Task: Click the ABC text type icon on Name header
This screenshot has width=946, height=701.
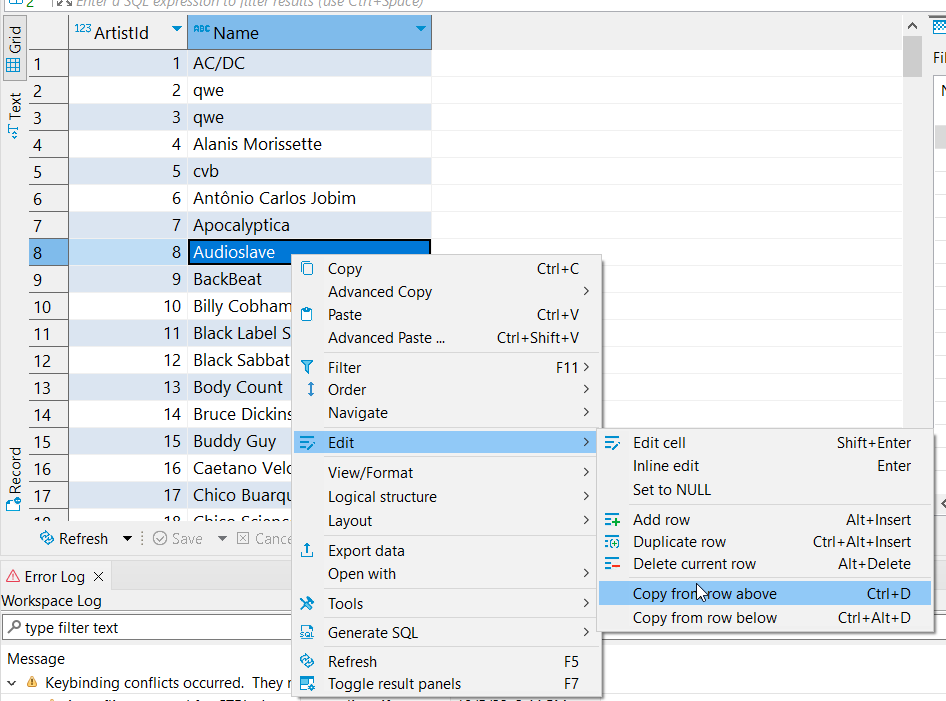Action: coord(201,31)
